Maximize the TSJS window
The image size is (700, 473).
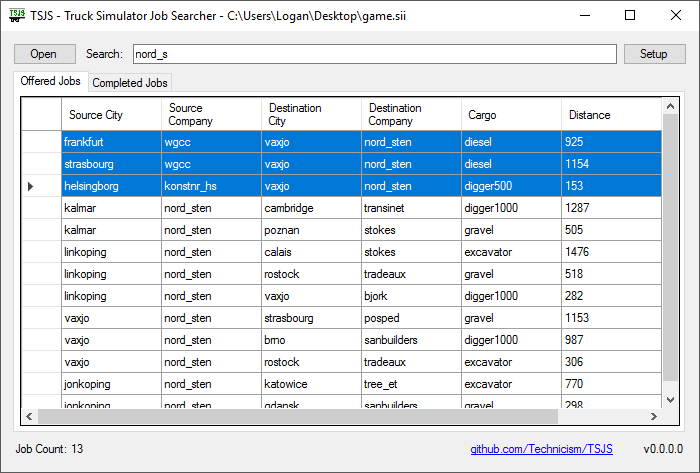click(630, 16)
